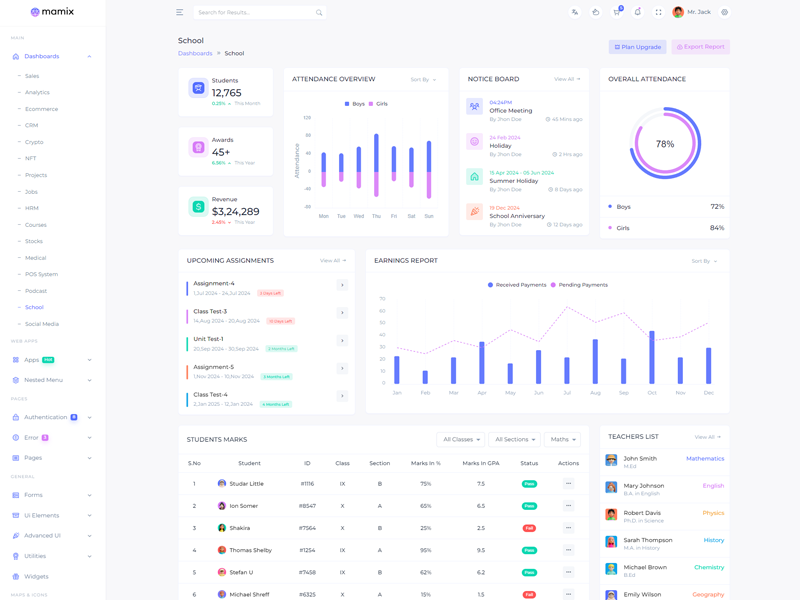The width and height of the screenshot is (800, 600).
Task: Open the actions menu for Studer Little
Action: [x=568, y=484]
